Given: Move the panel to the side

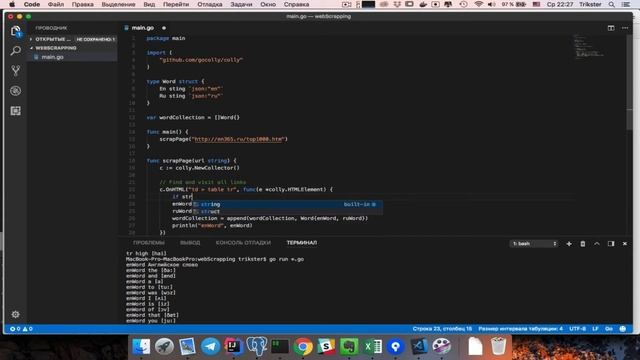Looking at the screenshot, I should point(611,244).
